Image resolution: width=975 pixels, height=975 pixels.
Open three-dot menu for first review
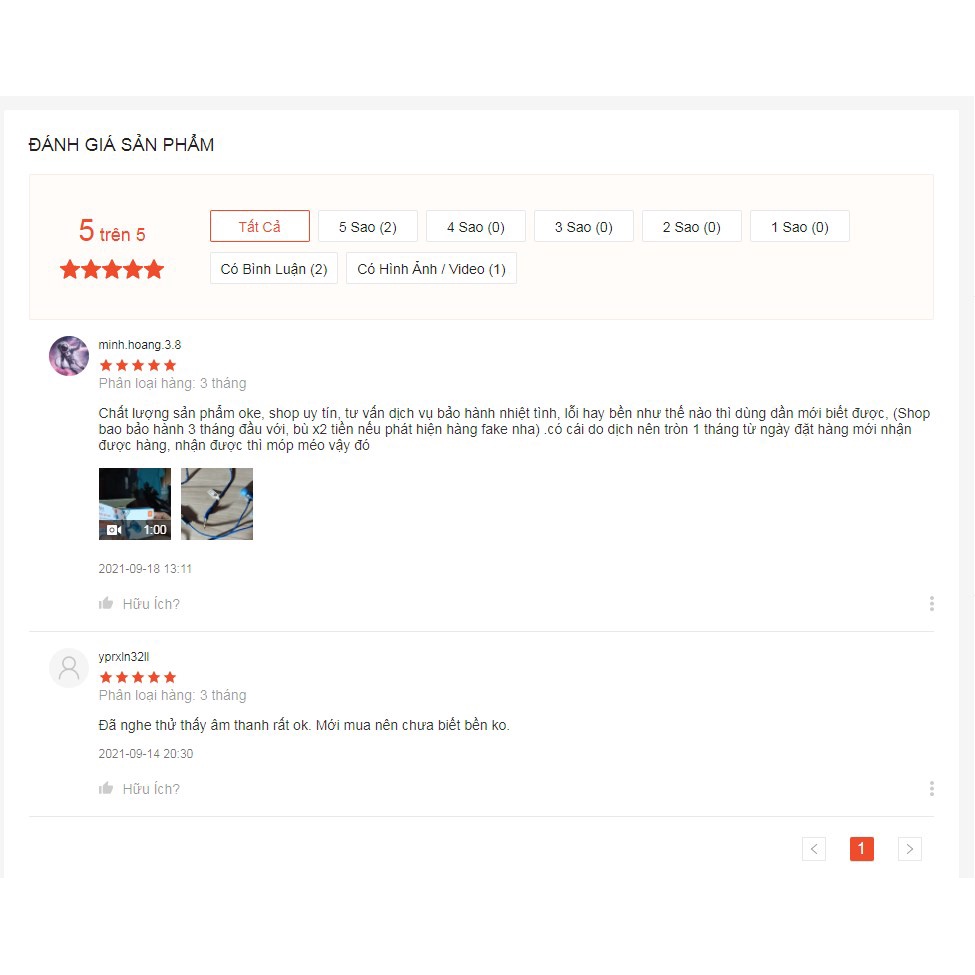tap(931, 603)
